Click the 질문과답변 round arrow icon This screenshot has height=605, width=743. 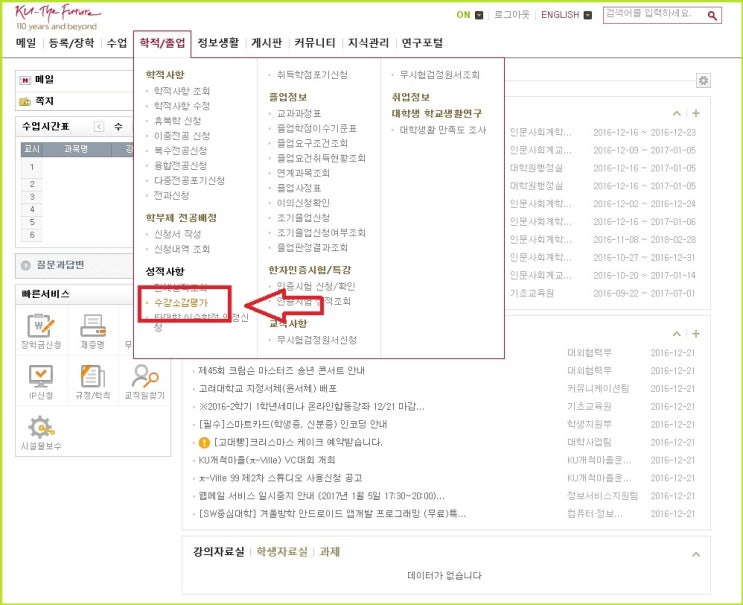[x=26, y=266]
